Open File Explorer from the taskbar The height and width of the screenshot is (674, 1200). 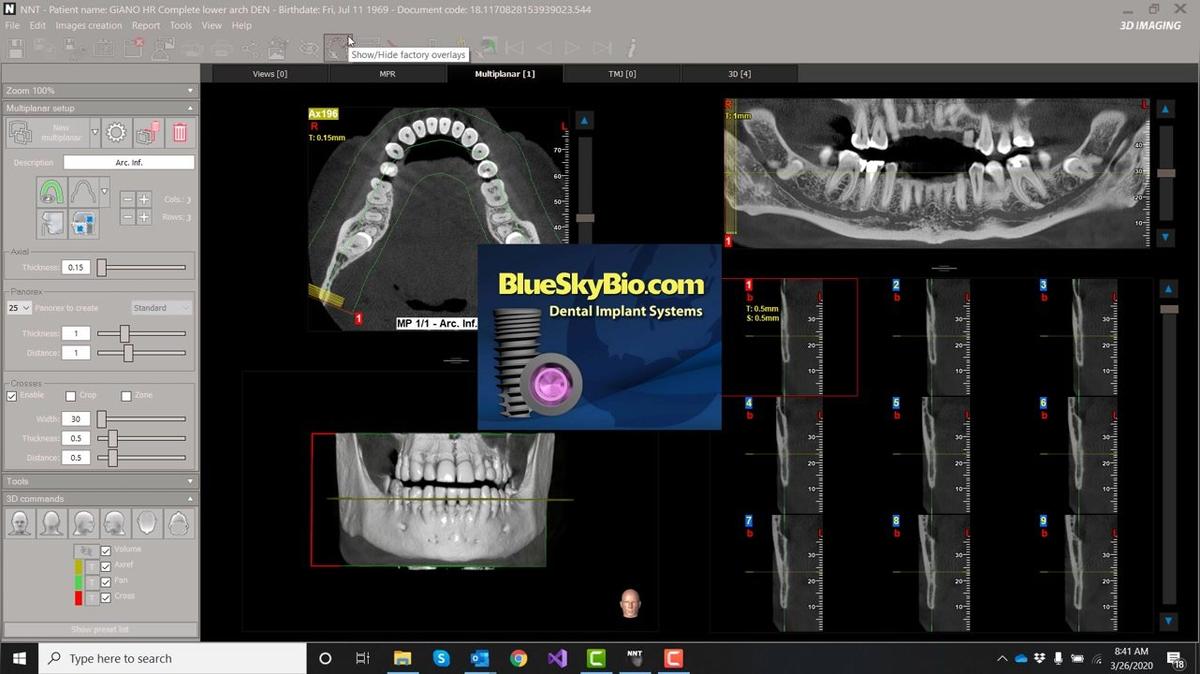pyautogui.click(x=402, y=658)
